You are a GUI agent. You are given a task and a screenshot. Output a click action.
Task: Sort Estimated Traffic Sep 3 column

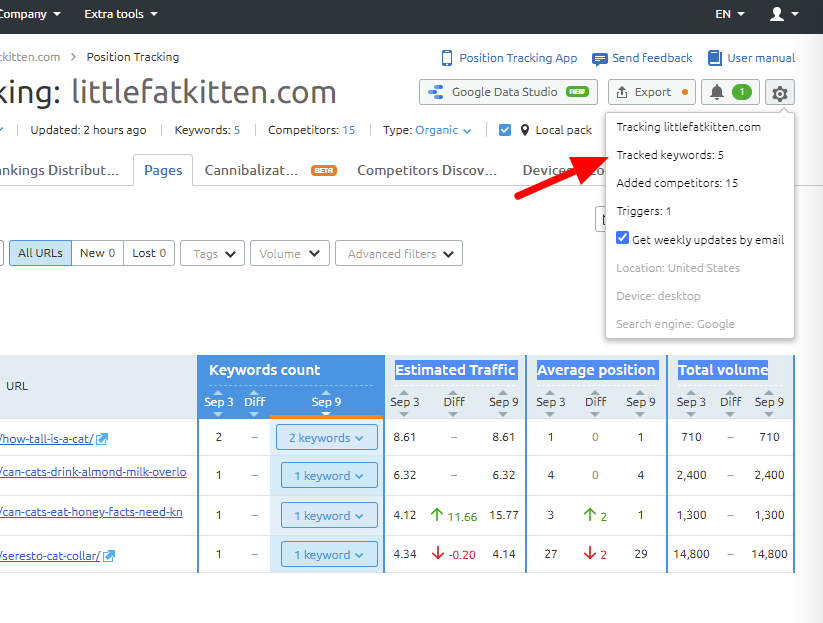[x=404, y=402]
